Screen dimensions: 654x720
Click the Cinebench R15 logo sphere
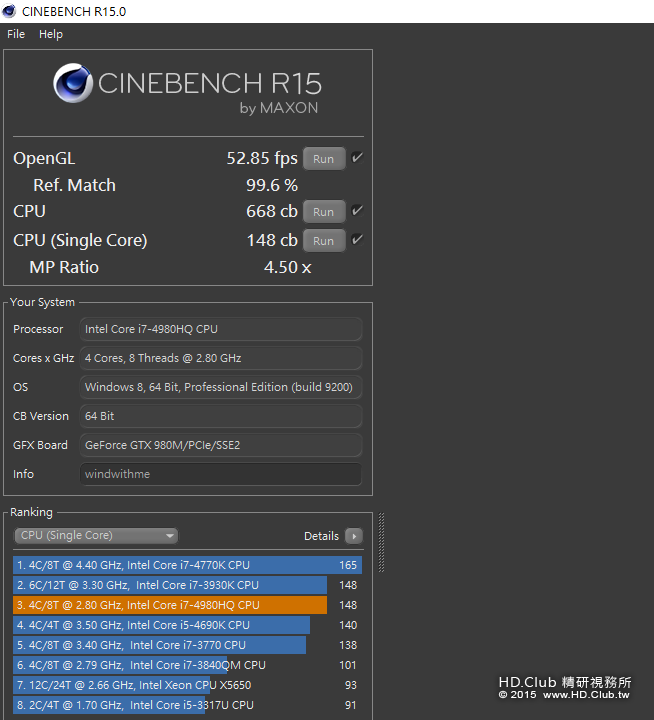pyautogui.click(x=73, y=83)
